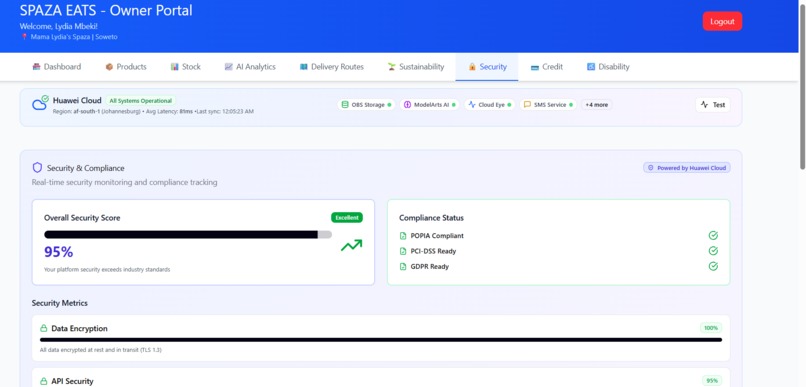
Task: Open the Stock tab
Action: [186, 67]
